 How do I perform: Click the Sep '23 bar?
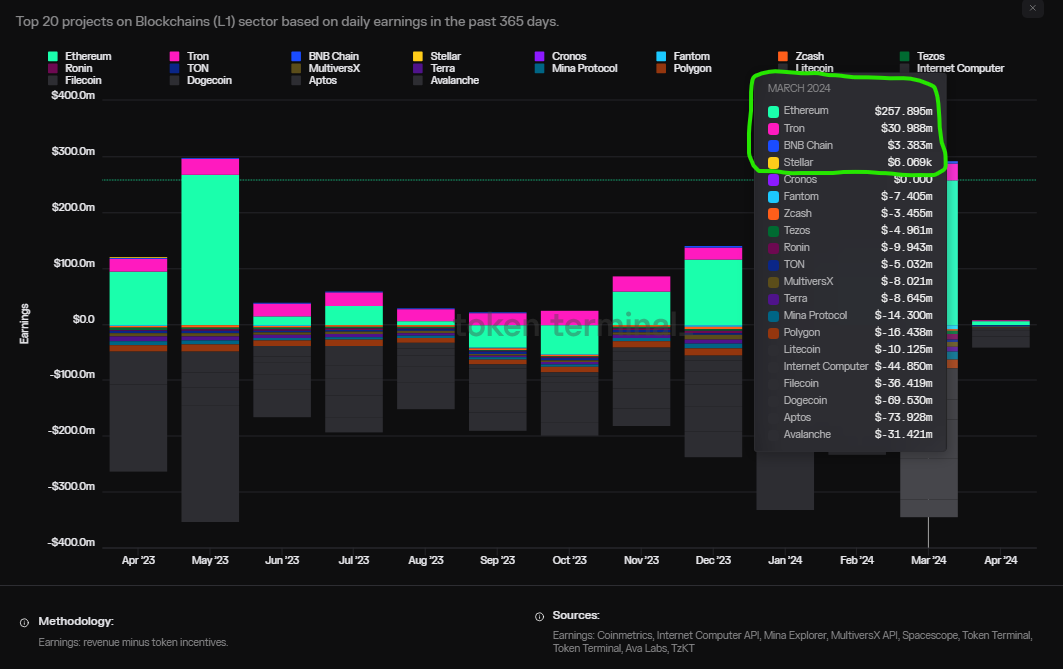tap(498, 371)
